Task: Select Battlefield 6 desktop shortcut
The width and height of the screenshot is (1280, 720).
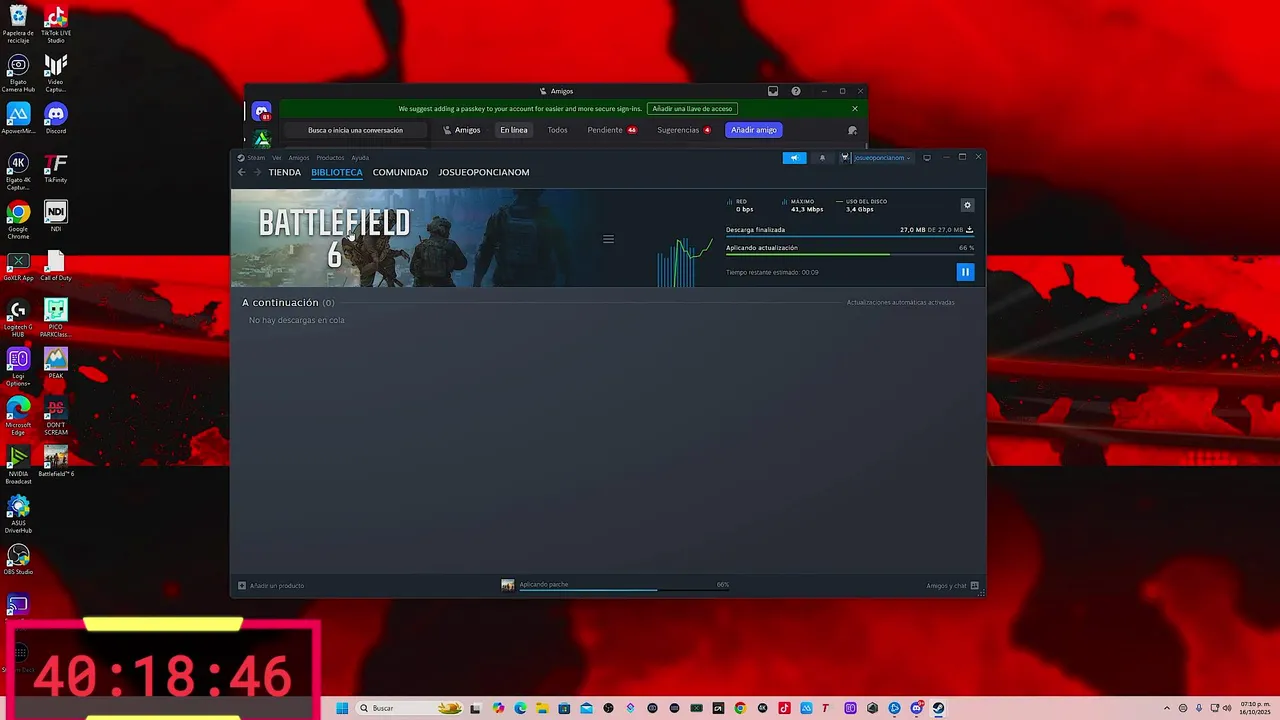Action: 56,461
